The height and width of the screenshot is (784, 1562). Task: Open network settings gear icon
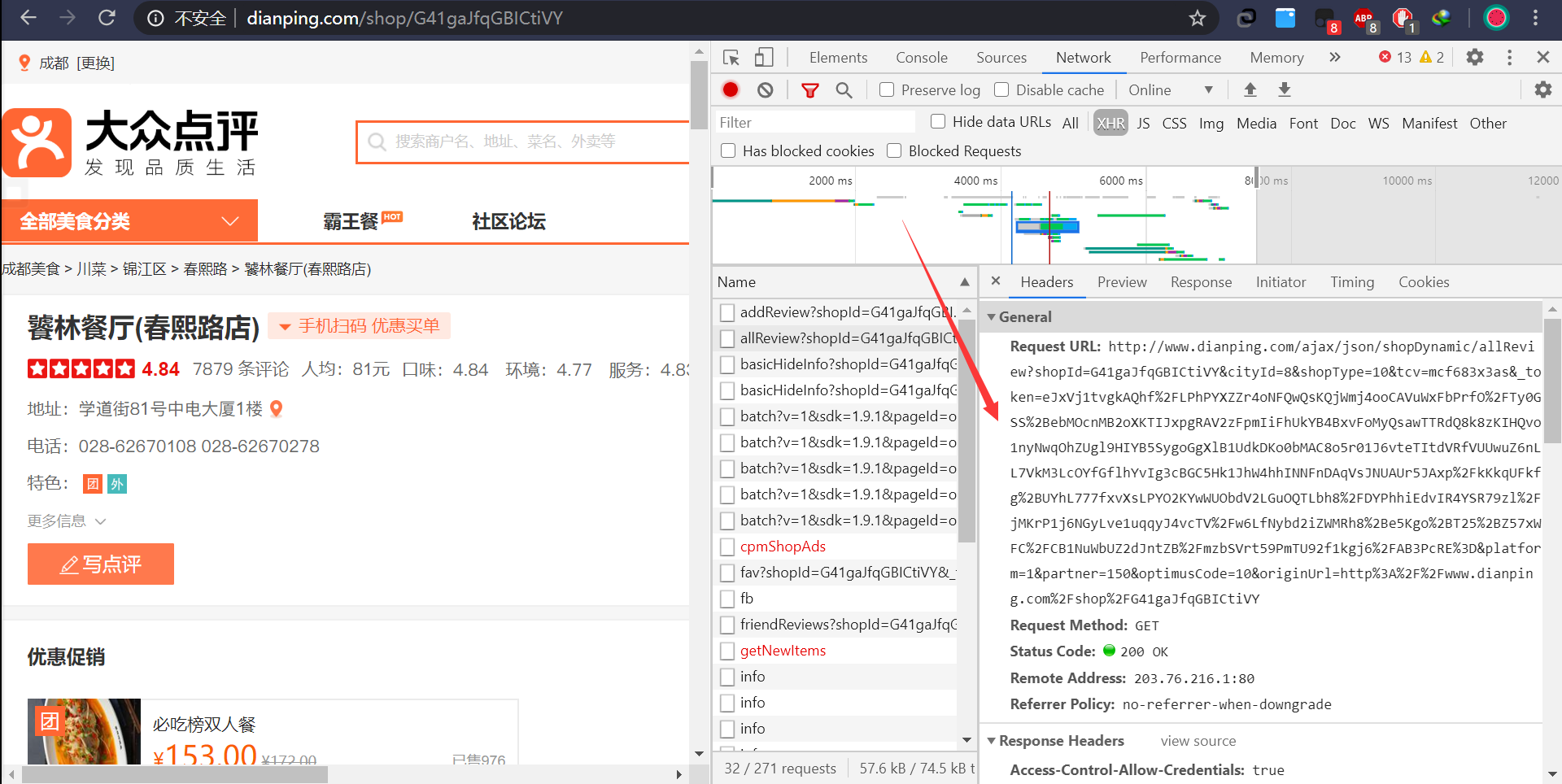point(1542,90)
